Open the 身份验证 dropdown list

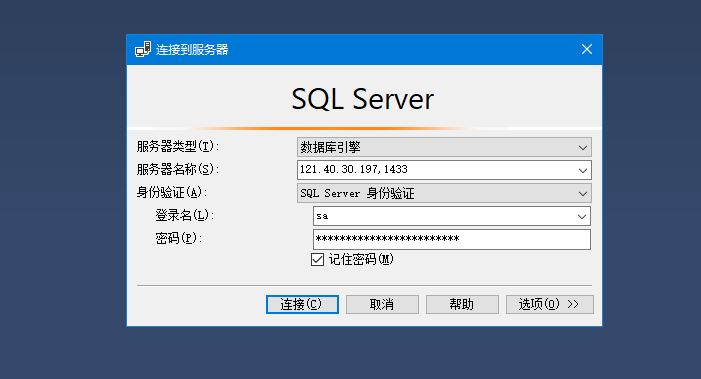coord(444,194)
